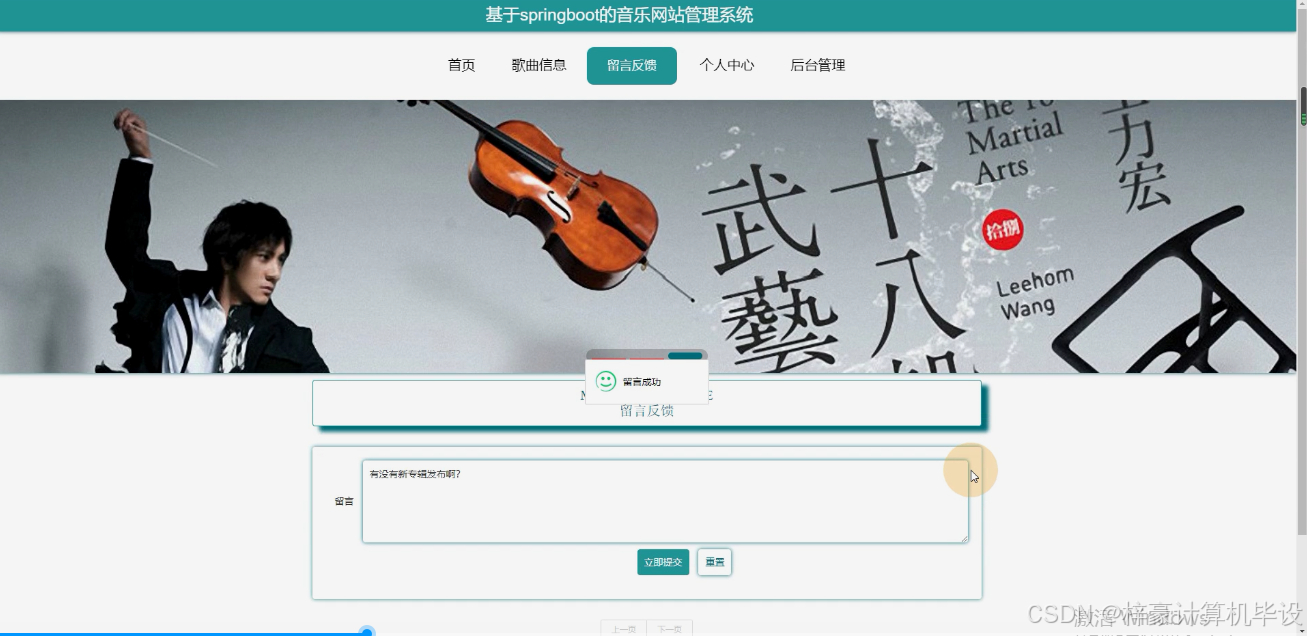Viewport: 1307px width, 636px height.
Task: Click the textarea resize handle corner
Action: [964, 538]
